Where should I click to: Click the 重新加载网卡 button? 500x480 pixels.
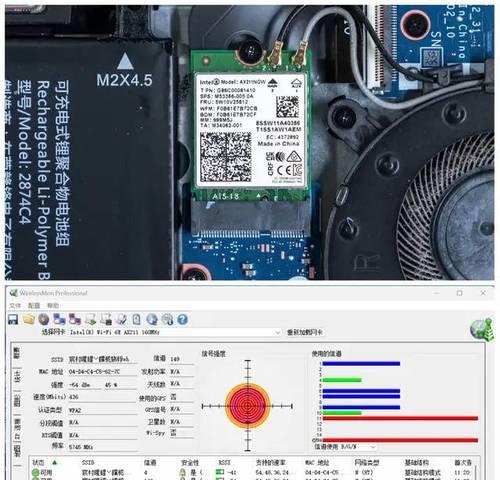pyautogui.click(x=305, y=332)
